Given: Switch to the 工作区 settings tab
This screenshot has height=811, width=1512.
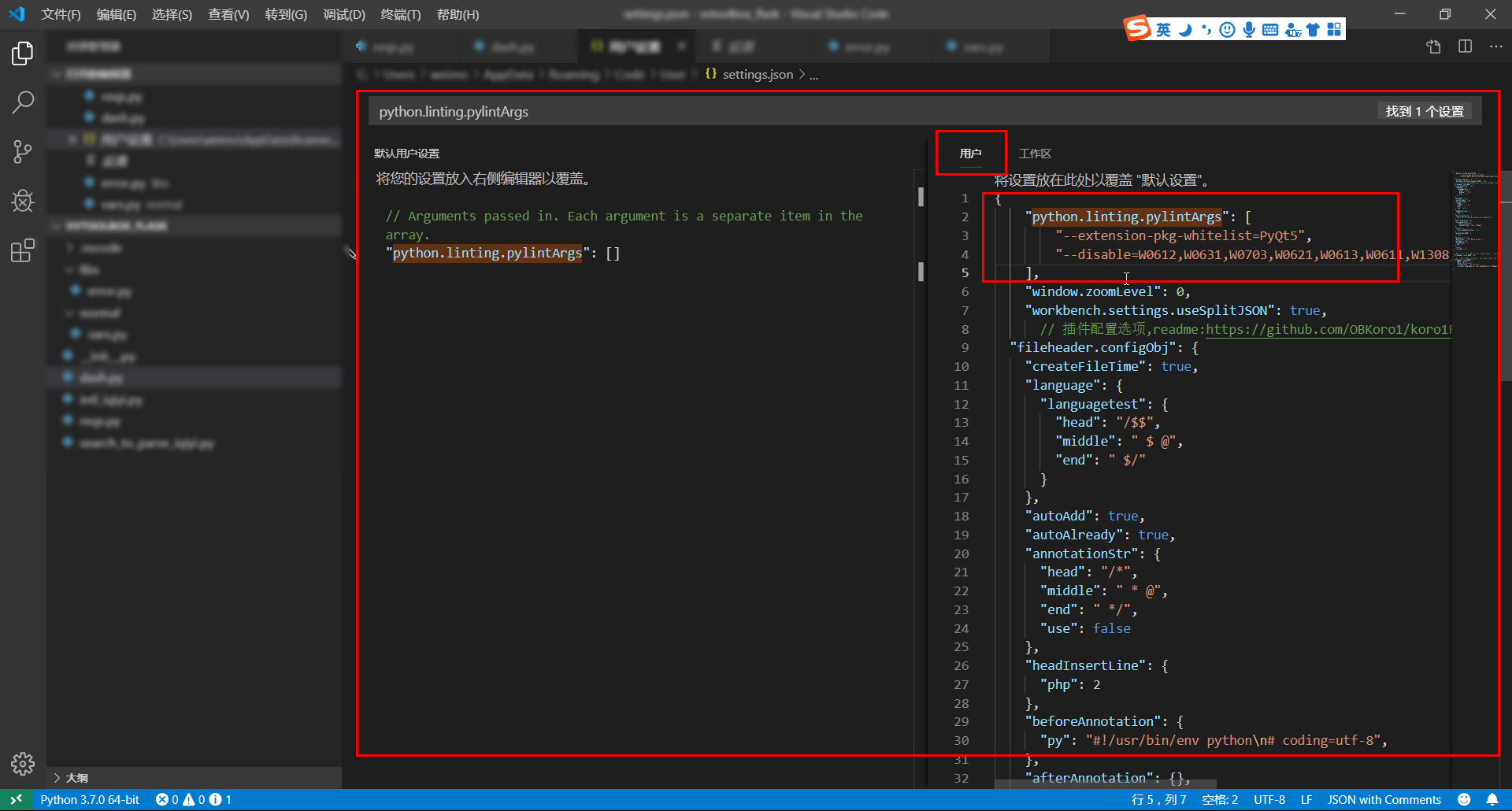Looking at the screenshot, I should point(1036,153).
